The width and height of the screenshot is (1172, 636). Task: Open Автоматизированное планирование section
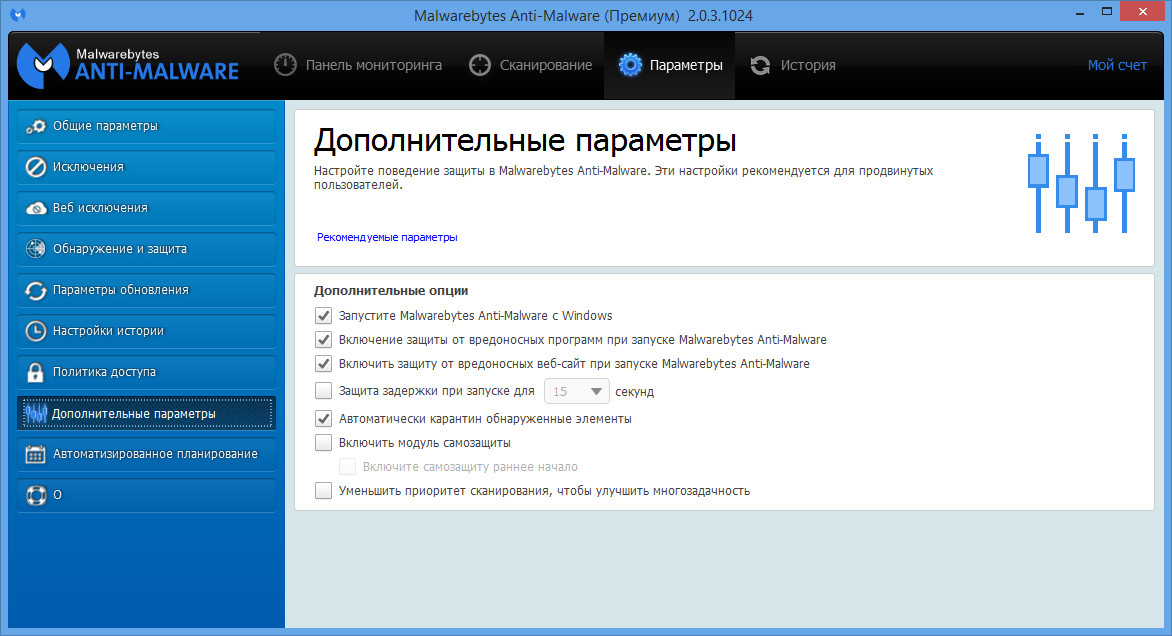pos(146,454)
